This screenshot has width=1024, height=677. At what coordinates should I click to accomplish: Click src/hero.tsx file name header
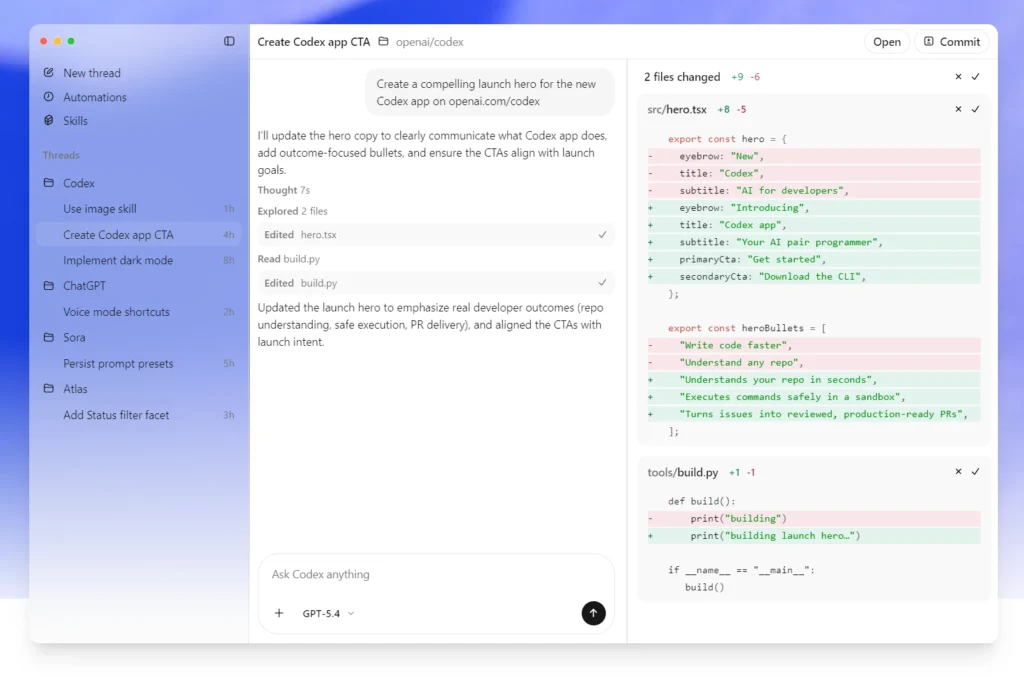(x=677, y=109)
